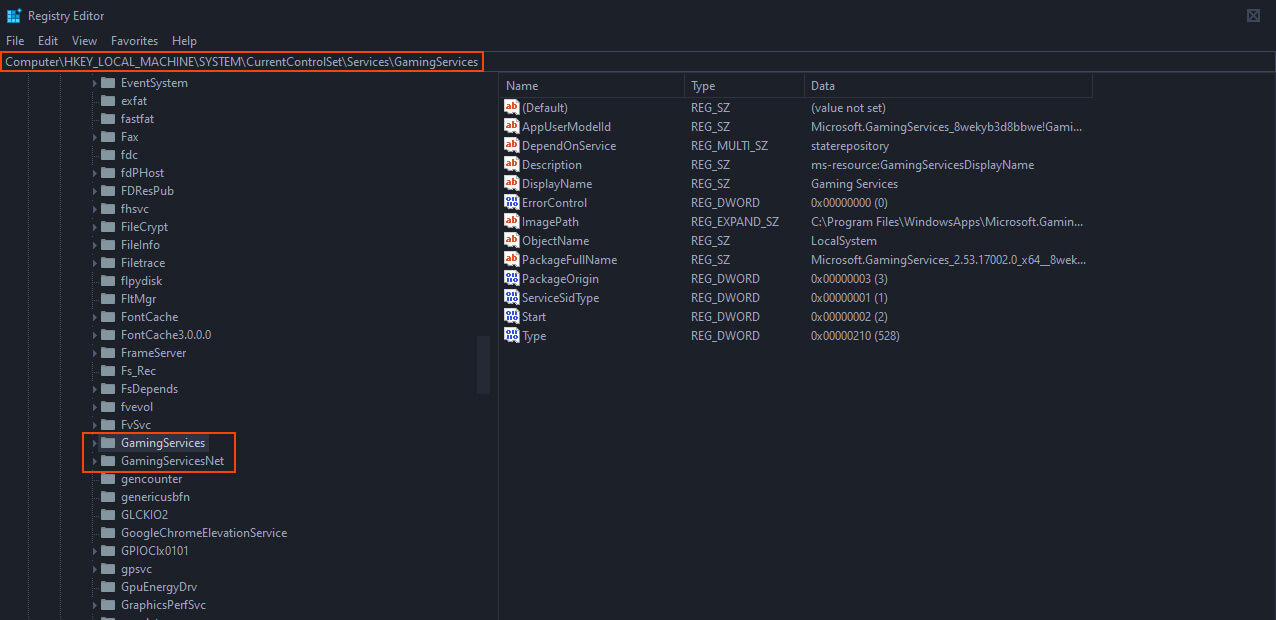The width and height of the screenshot is (1276, 620).
Task: Open the Help menu
Action: click(184, 41)
